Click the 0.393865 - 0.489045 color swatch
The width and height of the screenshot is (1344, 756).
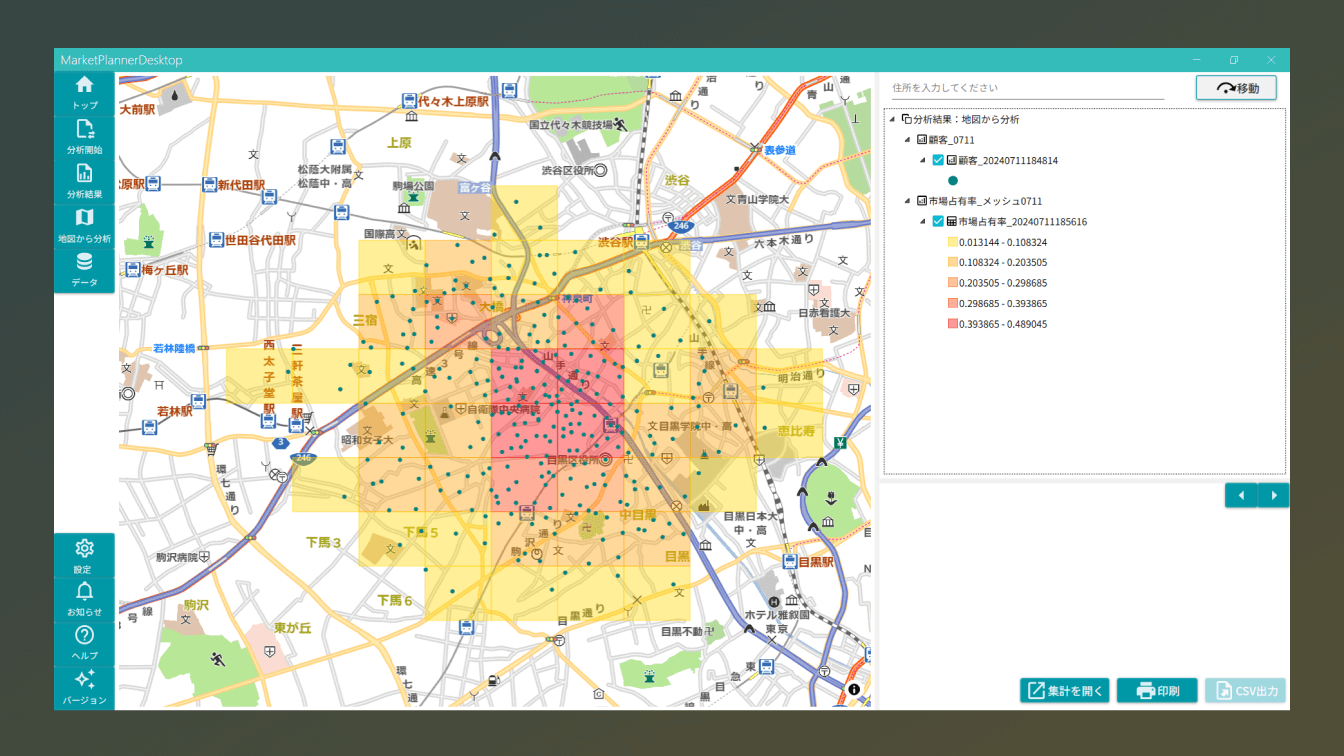[x=952, y=324]
